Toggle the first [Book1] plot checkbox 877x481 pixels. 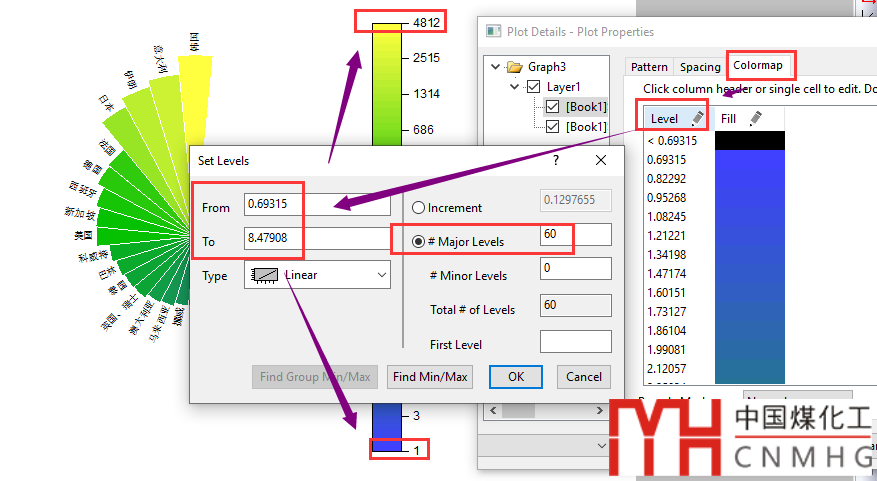click(553, 106)
